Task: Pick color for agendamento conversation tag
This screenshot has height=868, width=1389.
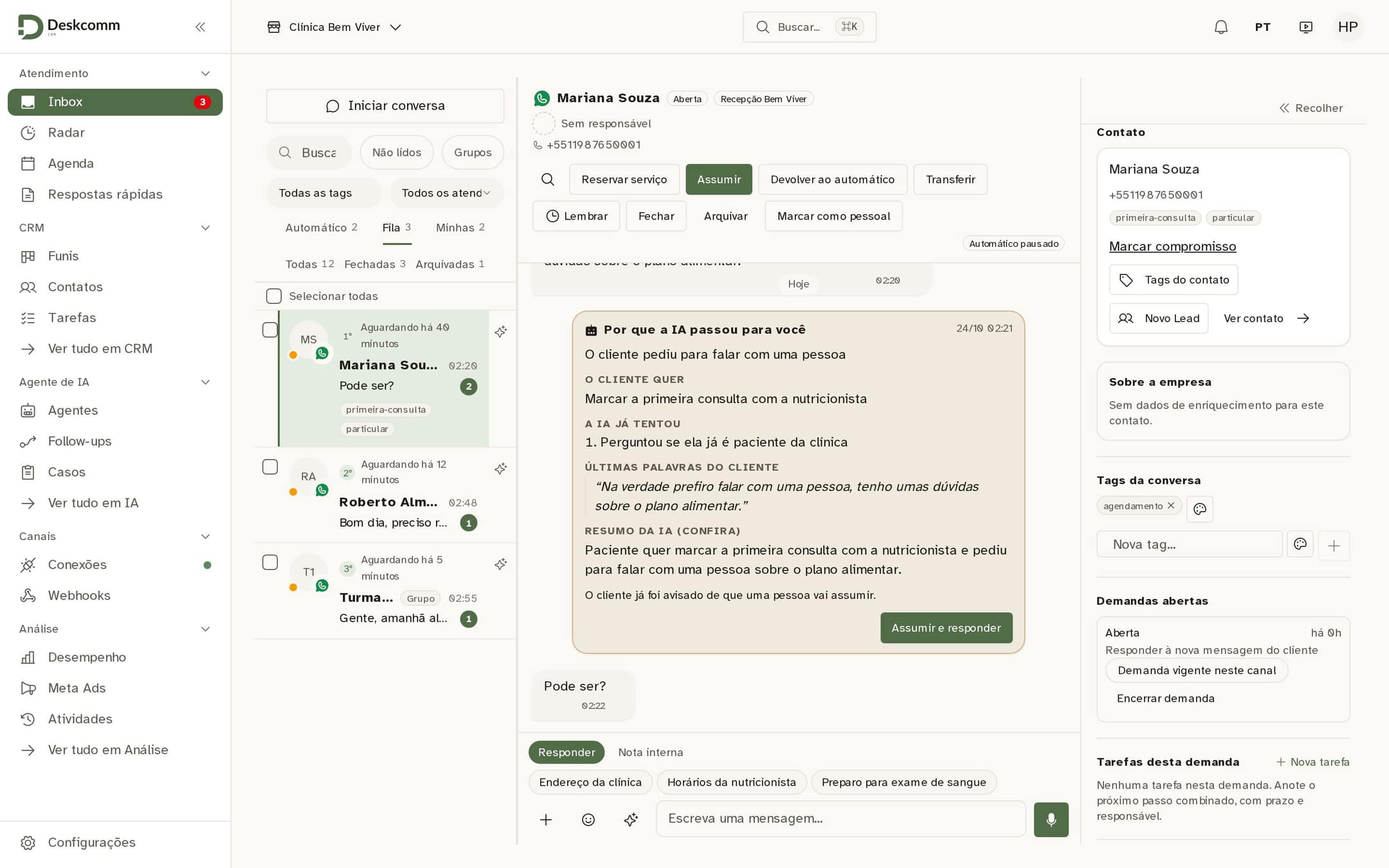Action: pos(1199,509)
